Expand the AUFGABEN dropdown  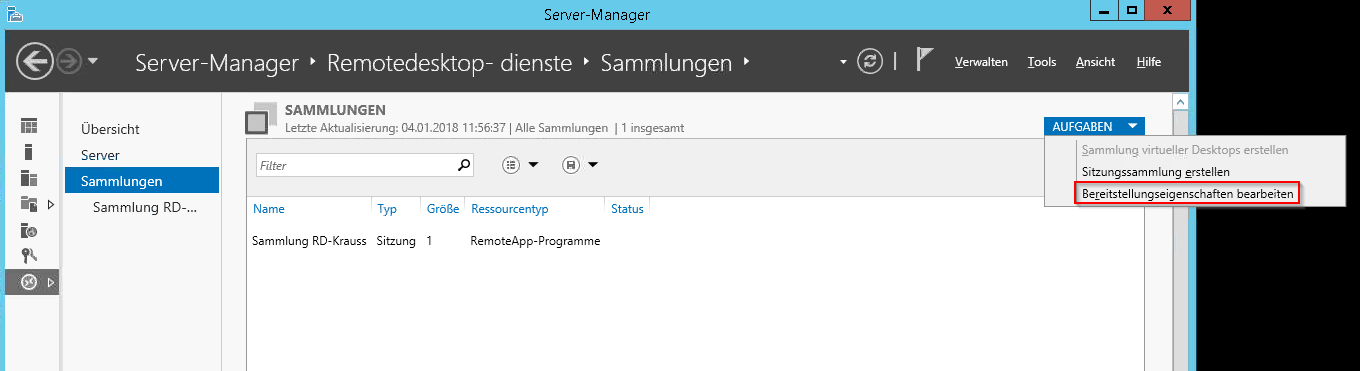point(1093,126)
